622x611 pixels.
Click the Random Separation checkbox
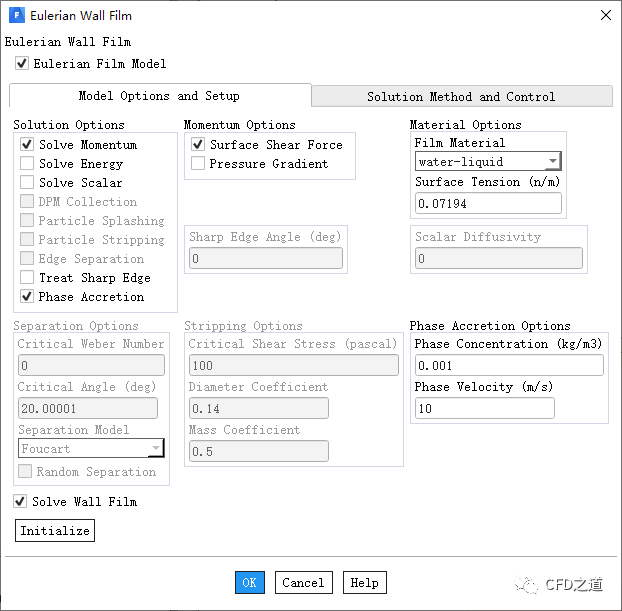[25, 471]
